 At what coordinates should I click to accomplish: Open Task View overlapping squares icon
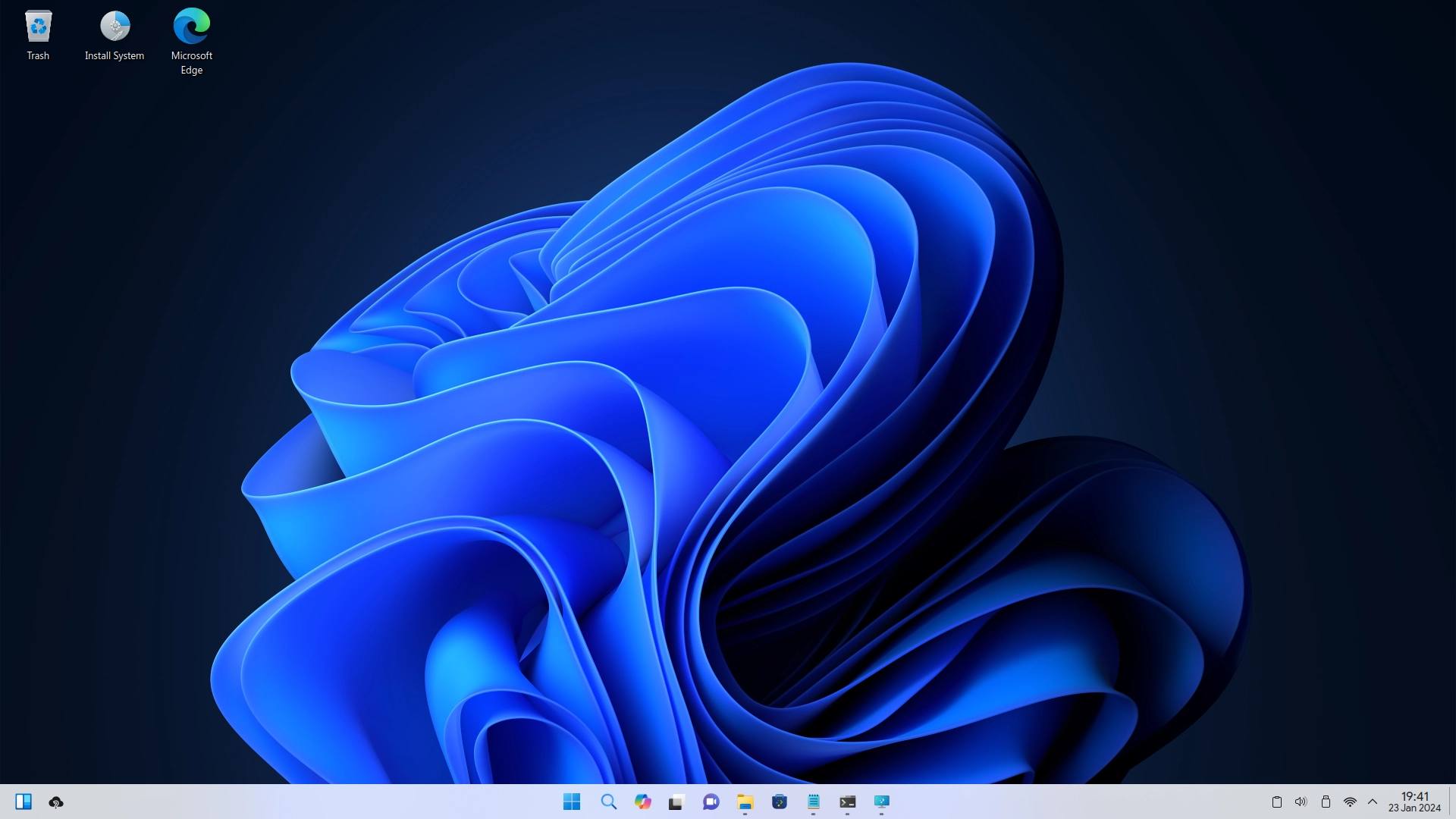pyautogui.click(x=676, y=802)
